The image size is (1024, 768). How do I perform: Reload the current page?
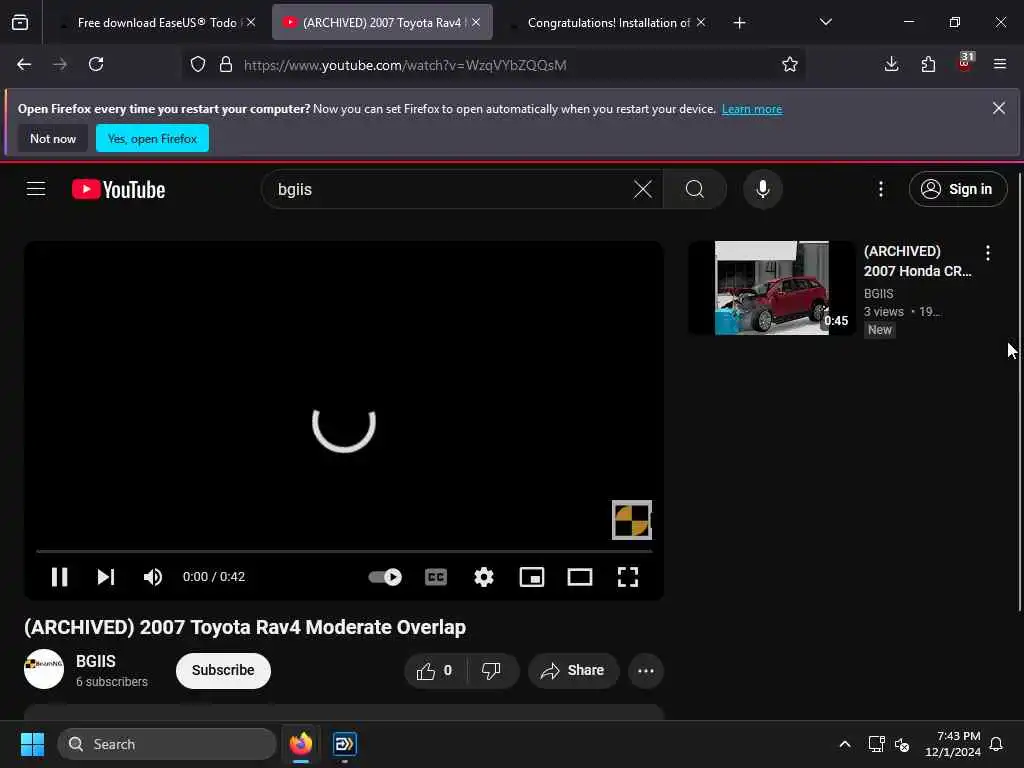point(96,64)
